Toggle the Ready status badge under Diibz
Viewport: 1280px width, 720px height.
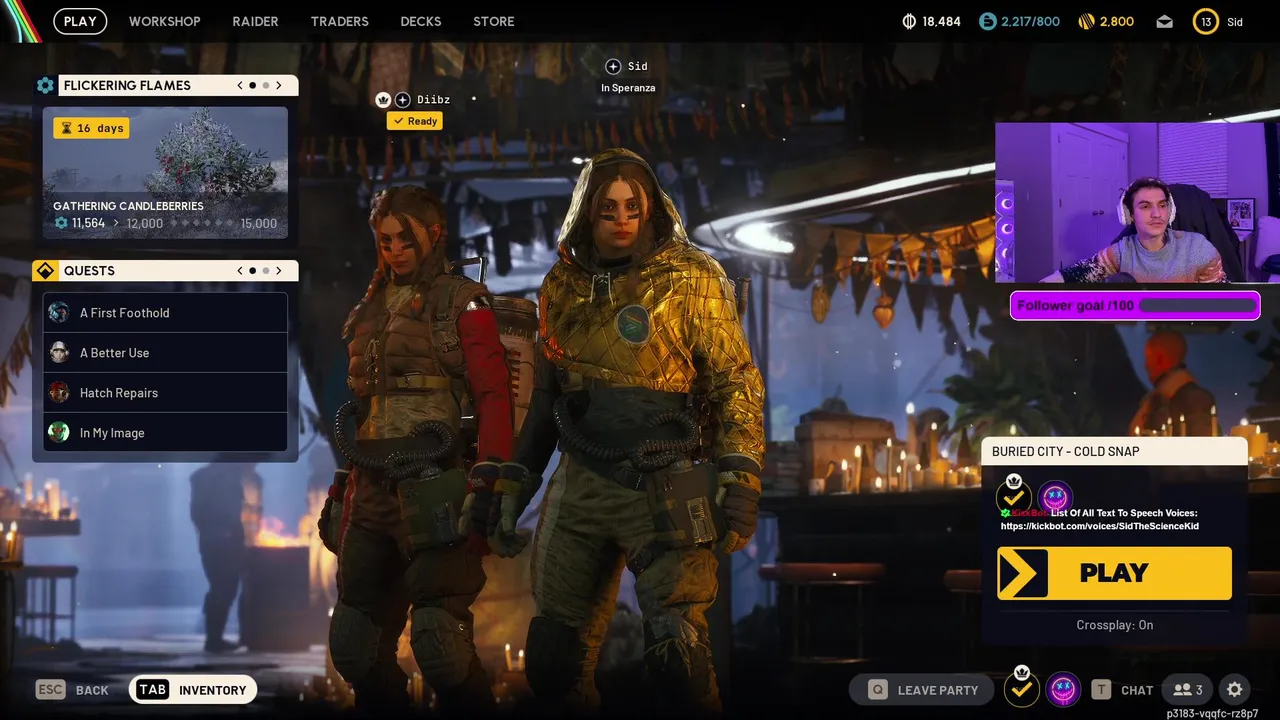point(415,121)
